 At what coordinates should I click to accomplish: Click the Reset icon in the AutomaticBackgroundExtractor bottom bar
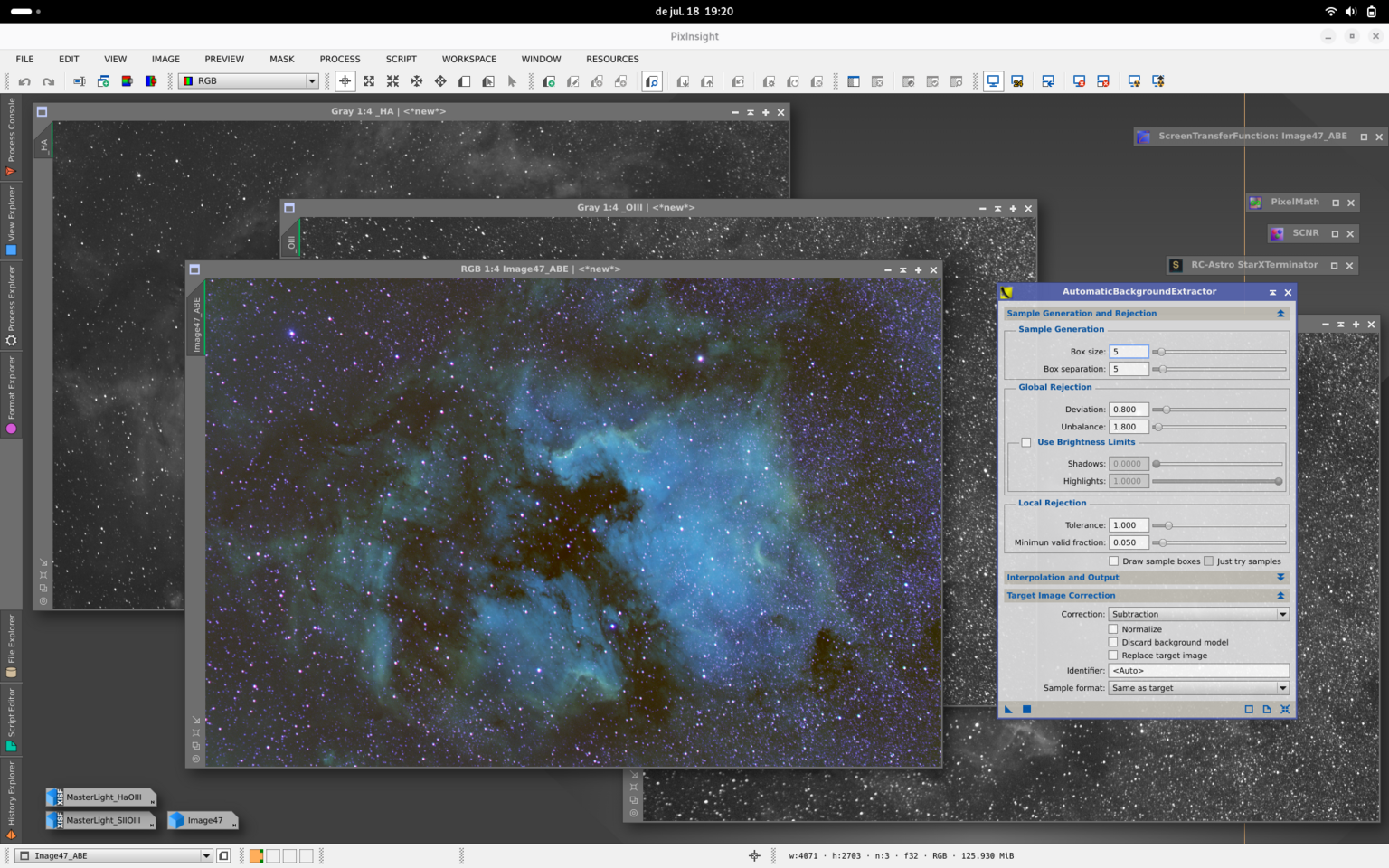1285,710
